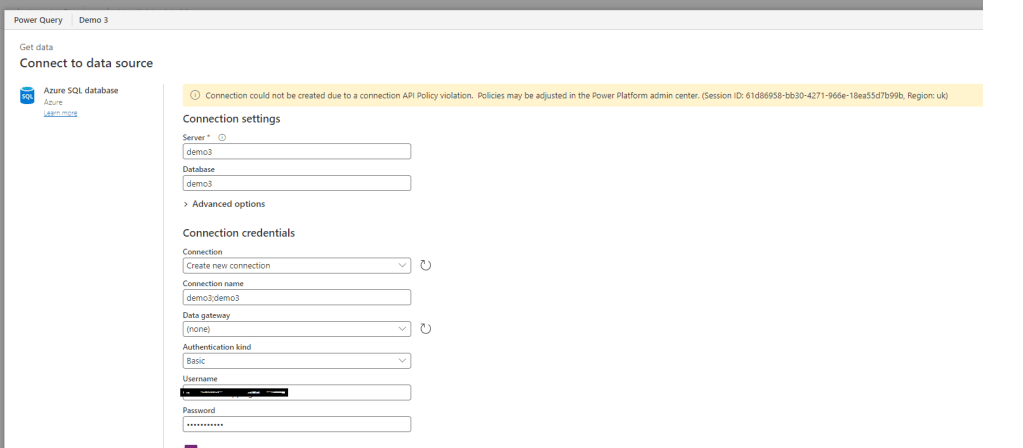Click the Password field

click(x=297, y=424)
